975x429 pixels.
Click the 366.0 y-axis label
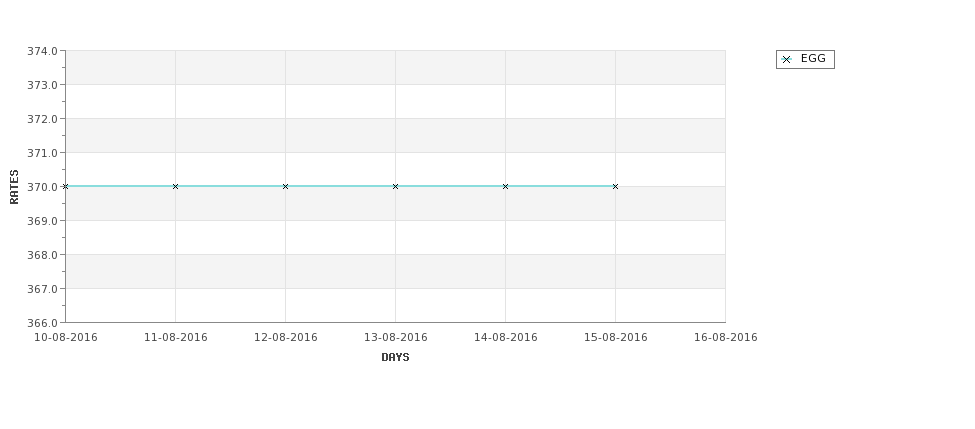coord(42,323)
